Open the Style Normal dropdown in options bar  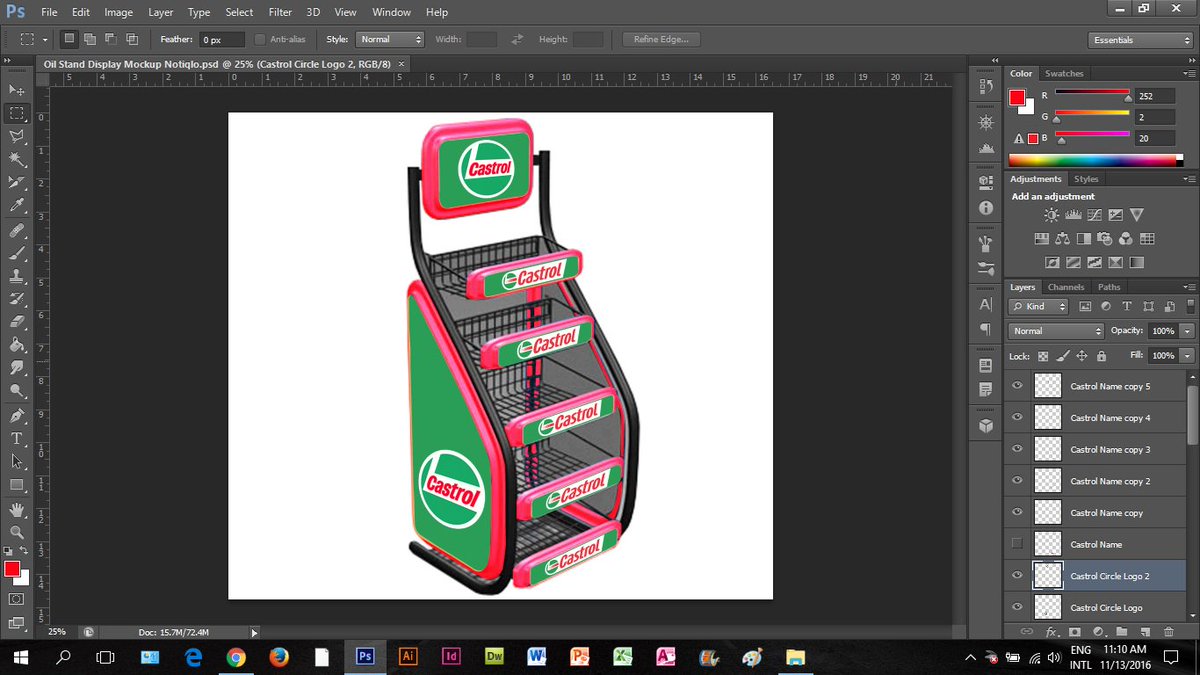point(390,39)
